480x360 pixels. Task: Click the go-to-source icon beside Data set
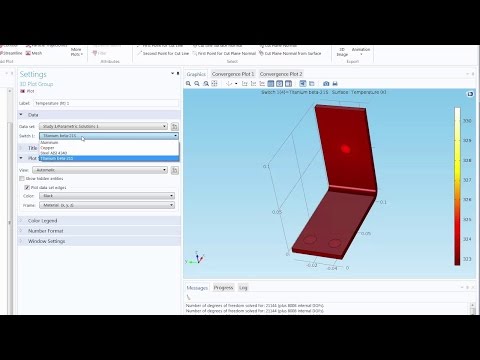(x=174, y=126)
